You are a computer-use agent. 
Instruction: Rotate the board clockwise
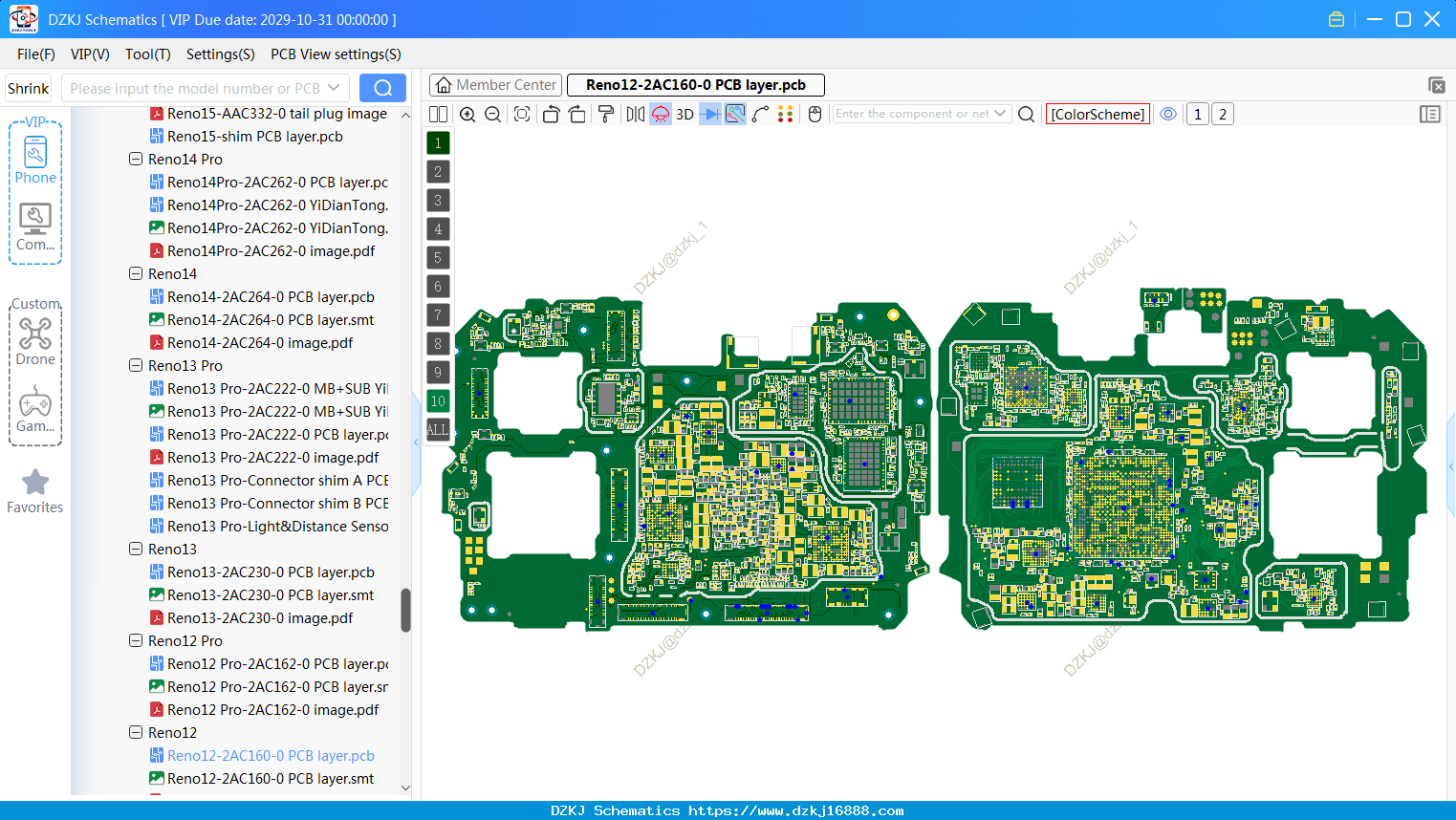[577, 114]
